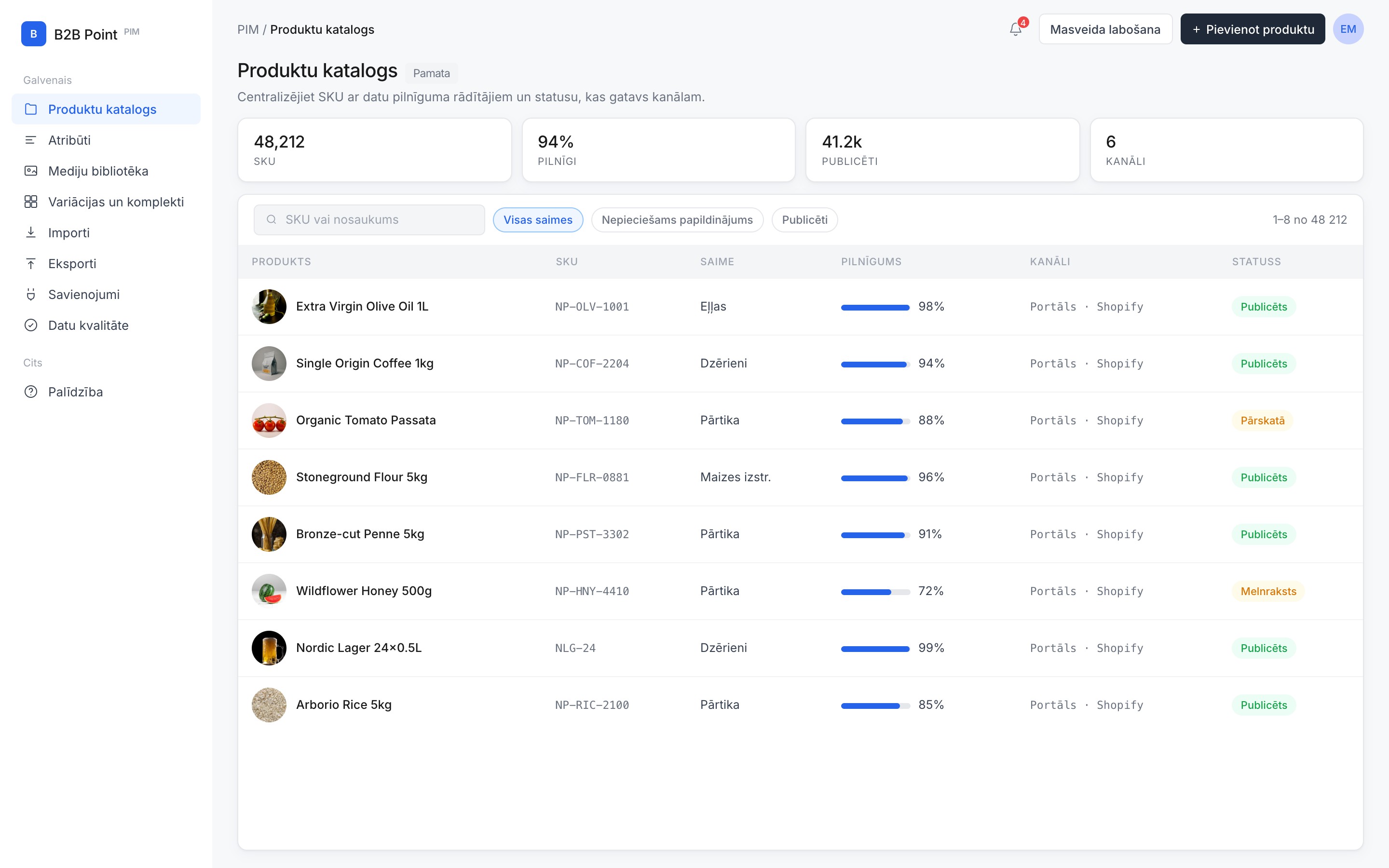Image resolution: width=1389 pixels, height=868 pixels.
Task: Open the EM user avatar
Action: point(1348,29)
